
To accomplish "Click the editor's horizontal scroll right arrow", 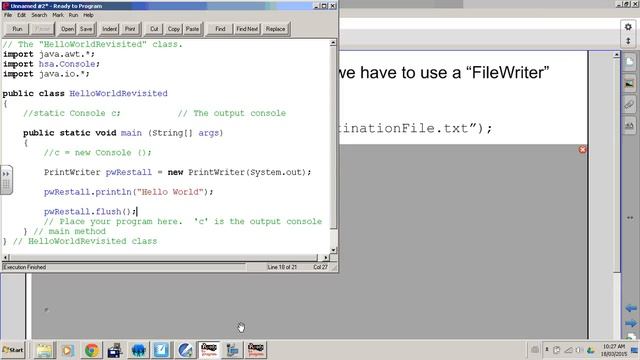I will 325,258.
